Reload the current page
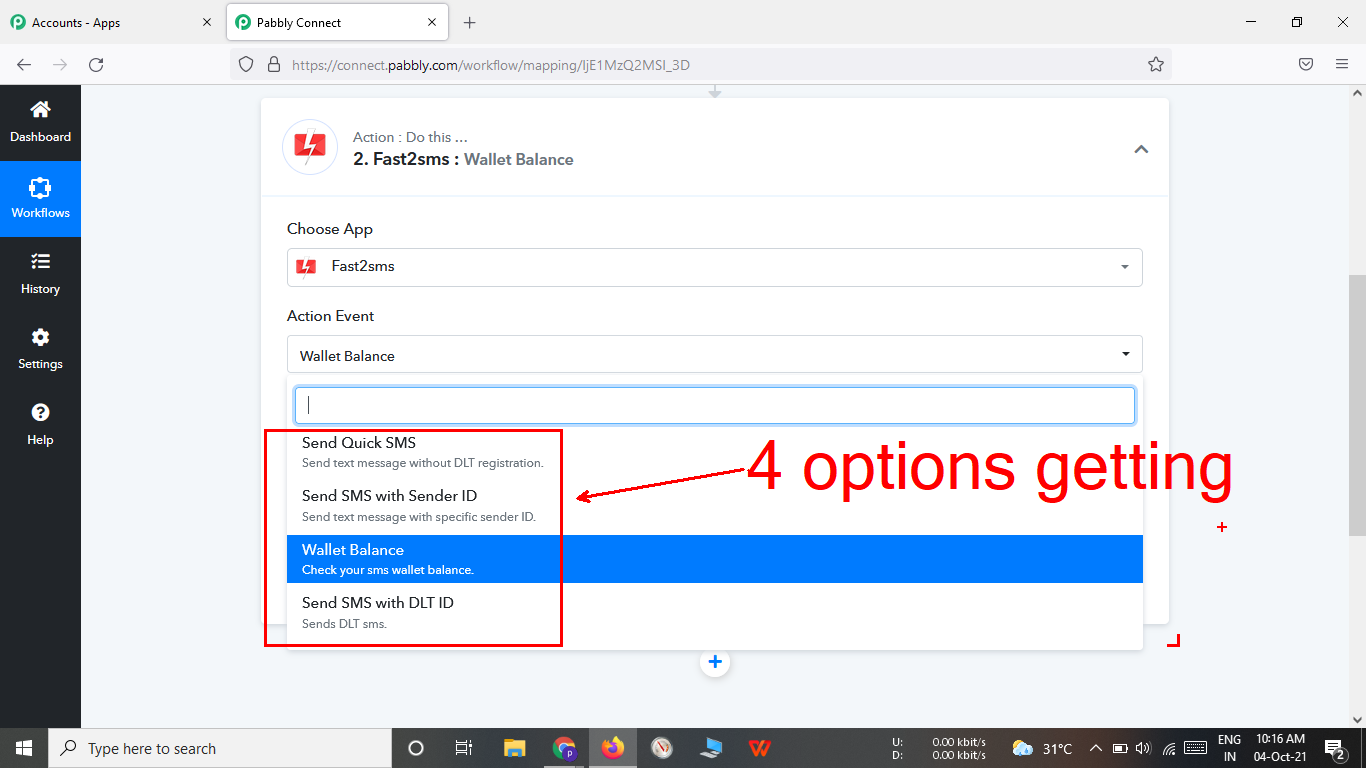 (x=96, y=64)
